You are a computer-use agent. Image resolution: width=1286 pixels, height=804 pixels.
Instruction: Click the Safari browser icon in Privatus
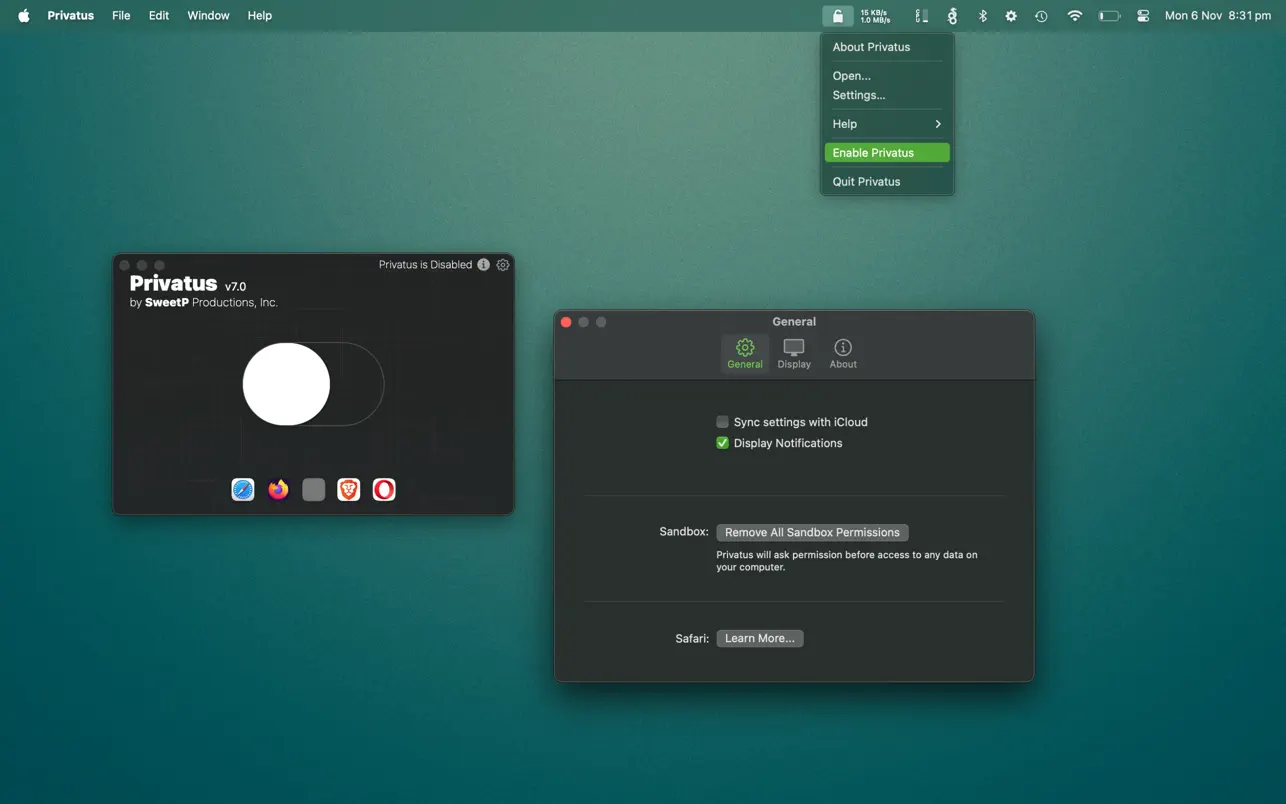click(x=243, y=489)
